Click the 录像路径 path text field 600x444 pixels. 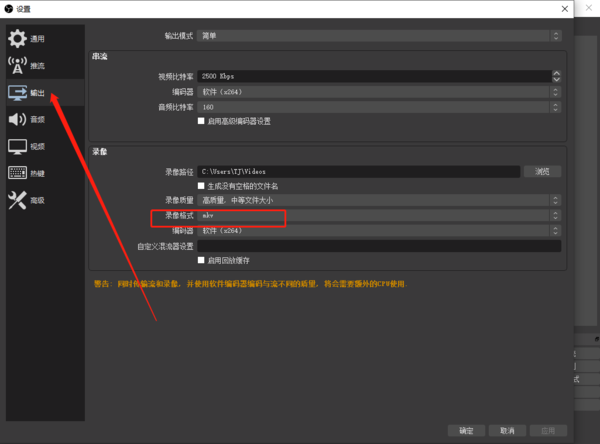pos(358,172)
